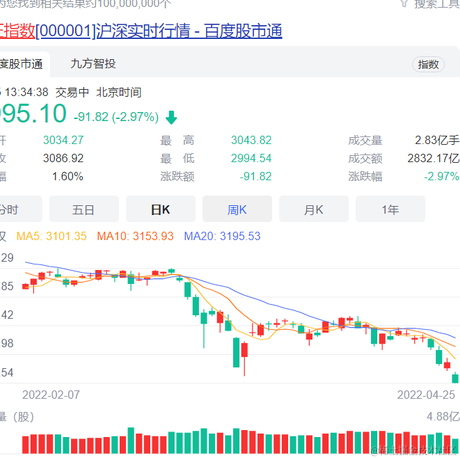460x460 pixels.
Task: Click the previous close value 3086.92
Action: (63, 158)
